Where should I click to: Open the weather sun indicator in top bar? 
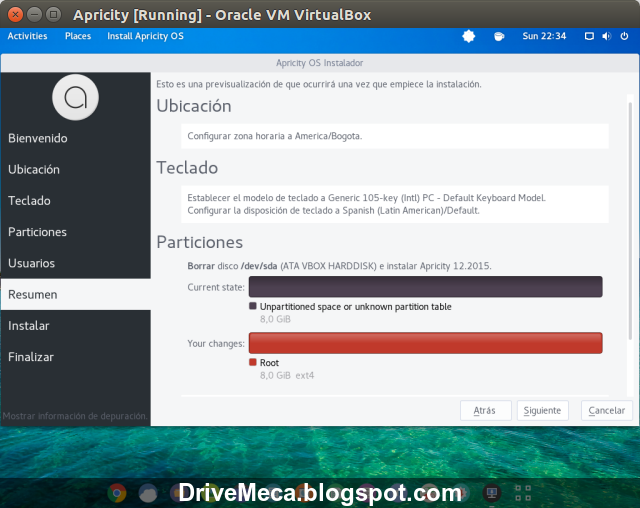click(469, 36)
